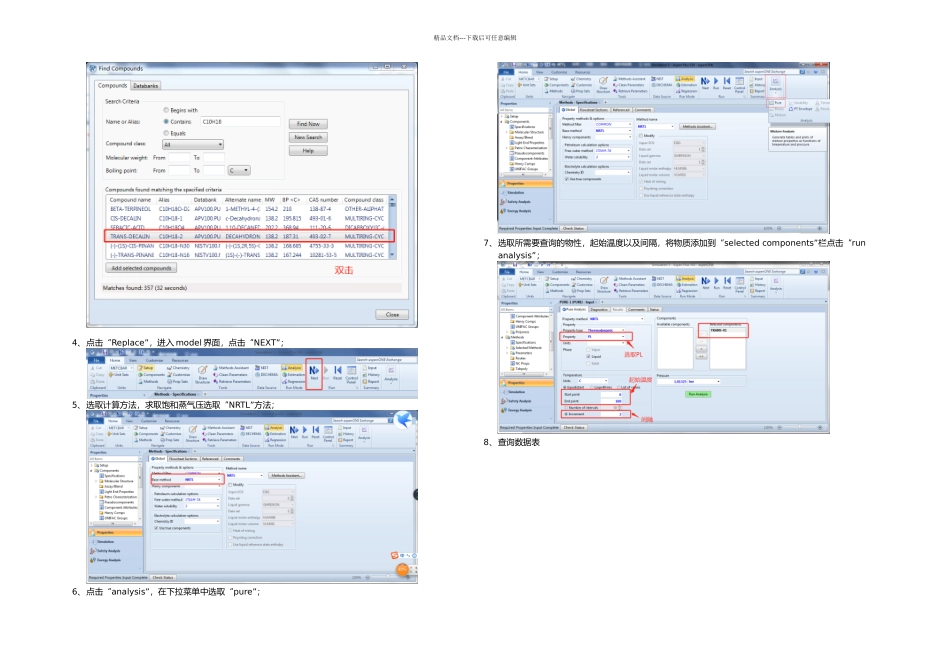Open Properties environment in Pure Analysis window

point(525,383)
